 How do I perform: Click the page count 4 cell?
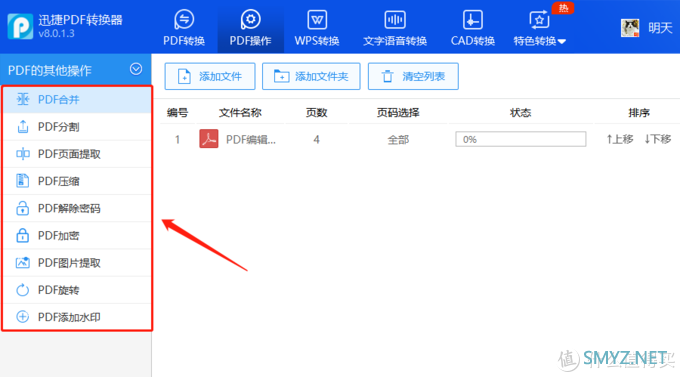click(x=317, y=140)
